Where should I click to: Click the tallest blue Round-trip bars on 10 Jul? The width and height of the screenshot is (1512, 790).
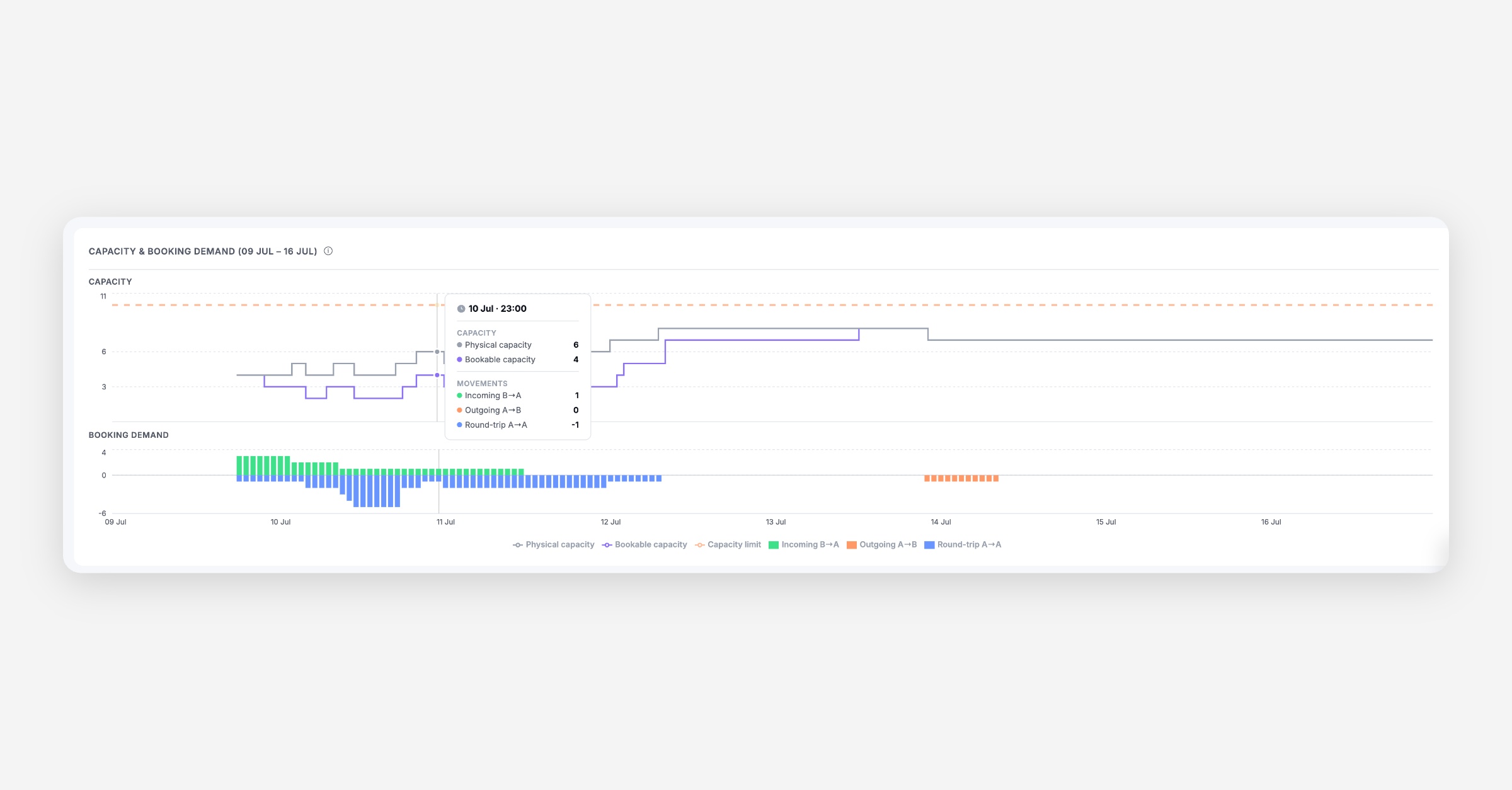[377, 491]
